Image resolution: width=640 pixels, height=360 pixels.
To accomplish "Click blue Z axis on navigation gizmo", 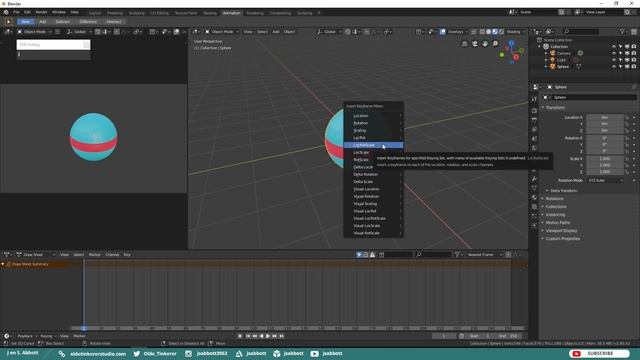I will pyautogui.click(x=511, y=42).
